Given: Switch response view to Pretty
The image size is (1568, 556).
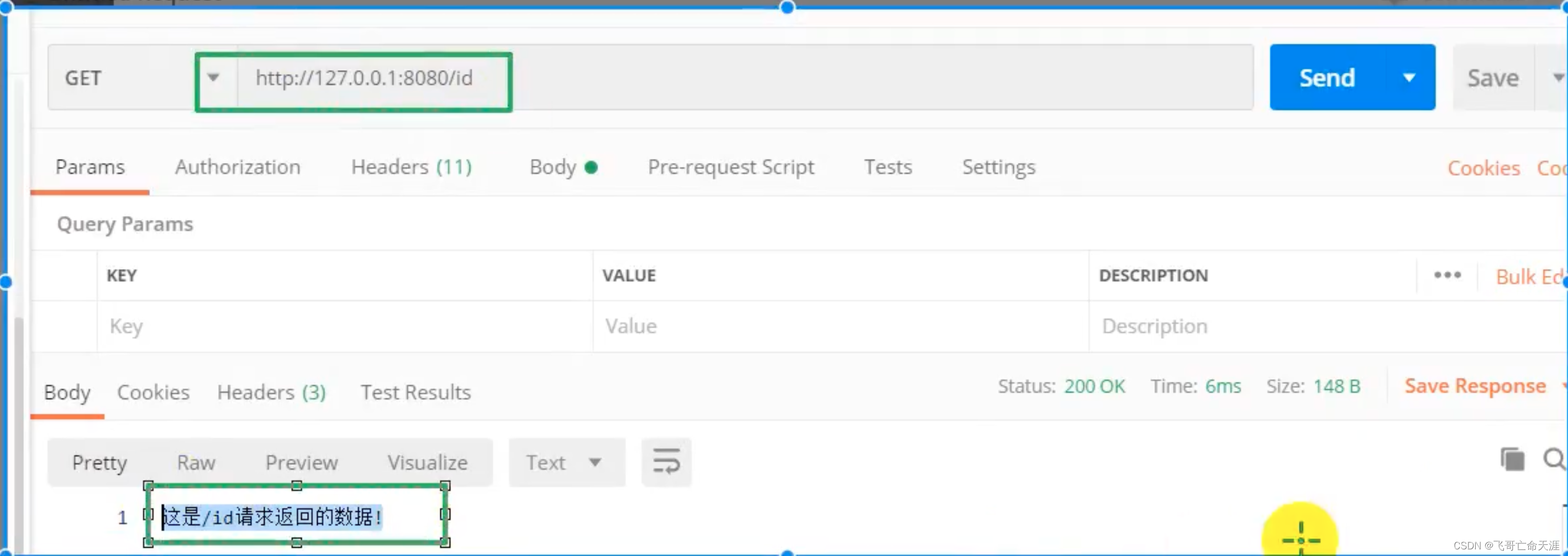Looking at the screenshot, I should pos(99,463).
